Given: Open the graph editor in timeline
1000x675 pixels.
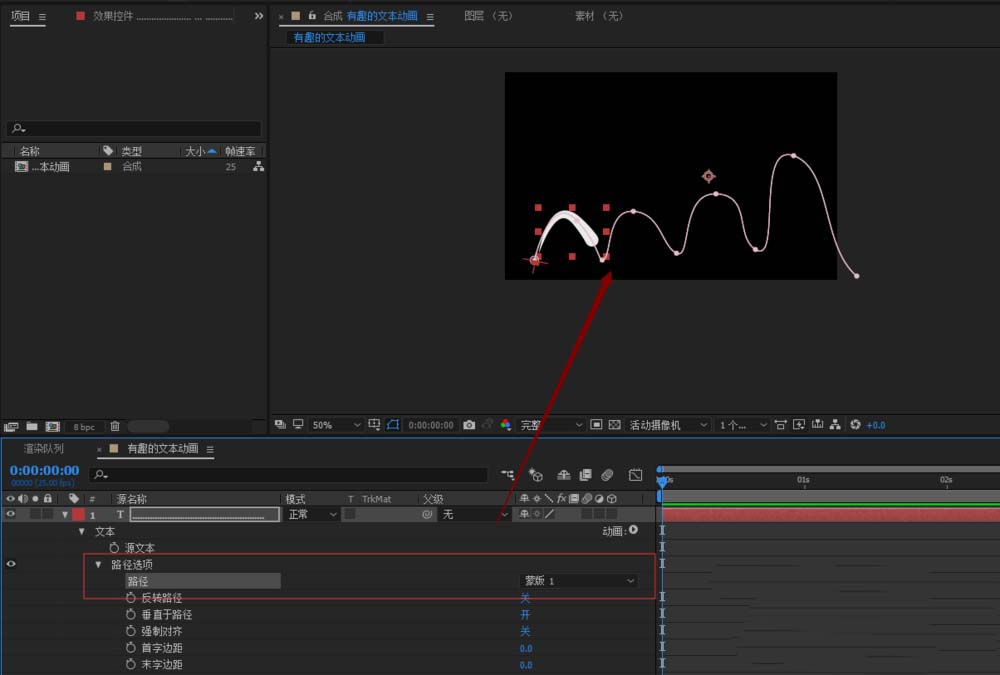Looking at the screenshot, I should coord(635,475).
